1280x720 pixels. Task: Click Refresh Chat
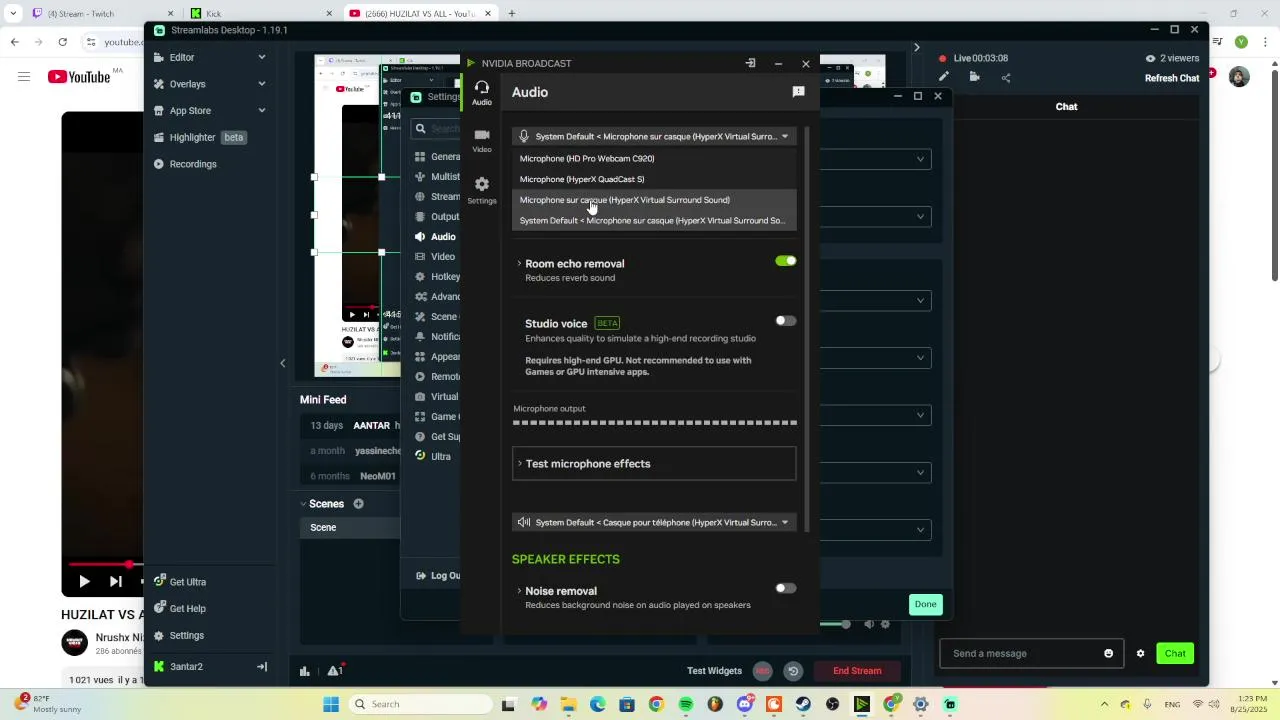pos(1172,78)
